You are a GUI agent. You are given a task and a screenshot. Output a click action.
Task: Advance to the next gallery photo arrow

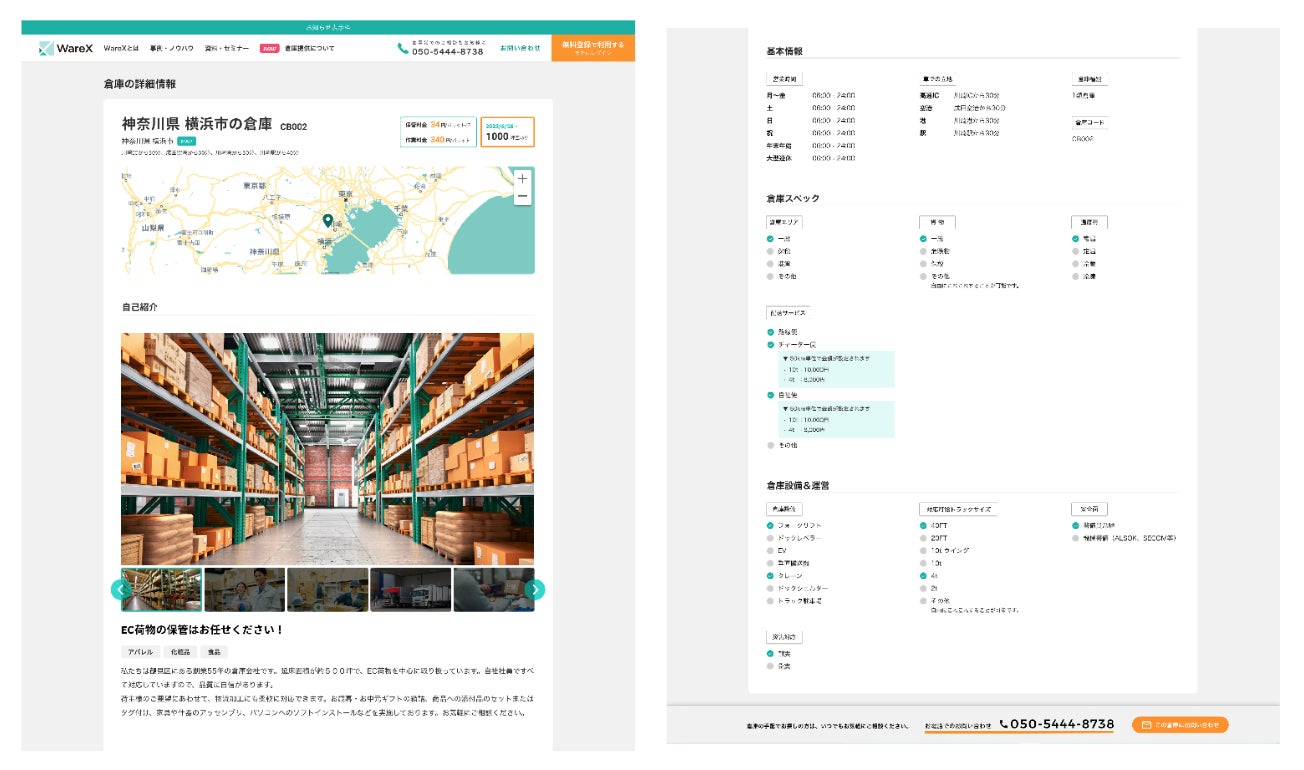pyautogui.click(x=535, y=590)
